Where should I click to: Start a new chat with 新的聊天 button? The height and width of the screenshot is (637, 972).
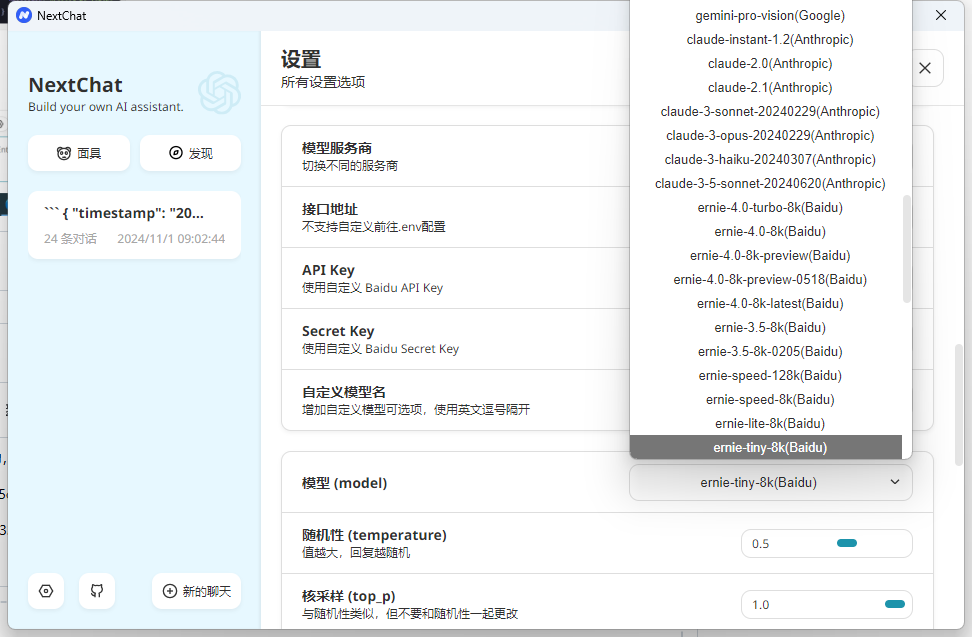tap(196, 591)
